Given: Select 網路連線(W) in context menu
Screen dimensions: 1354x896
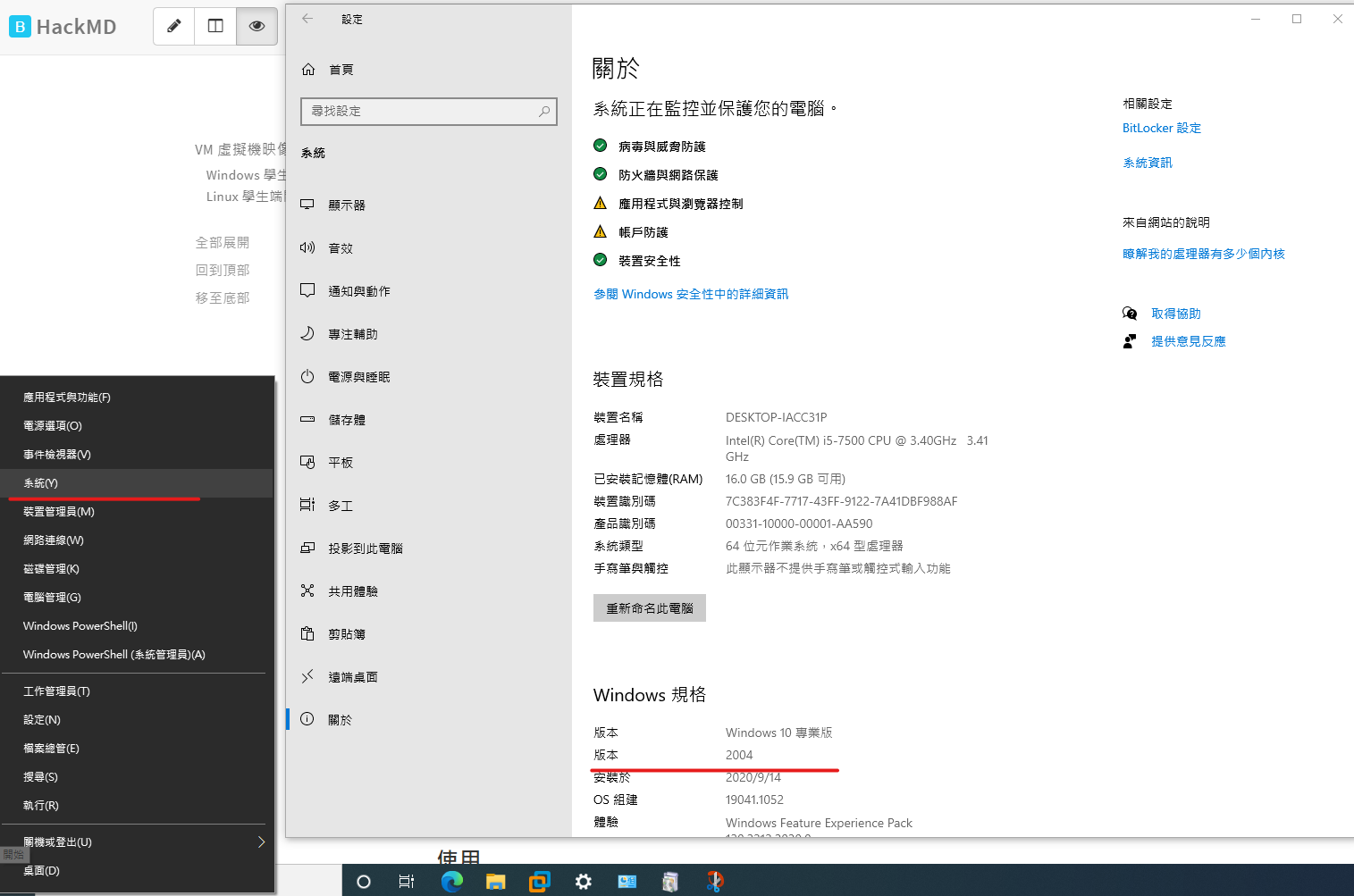Looking at the screenshot, I should coord(137,540).
